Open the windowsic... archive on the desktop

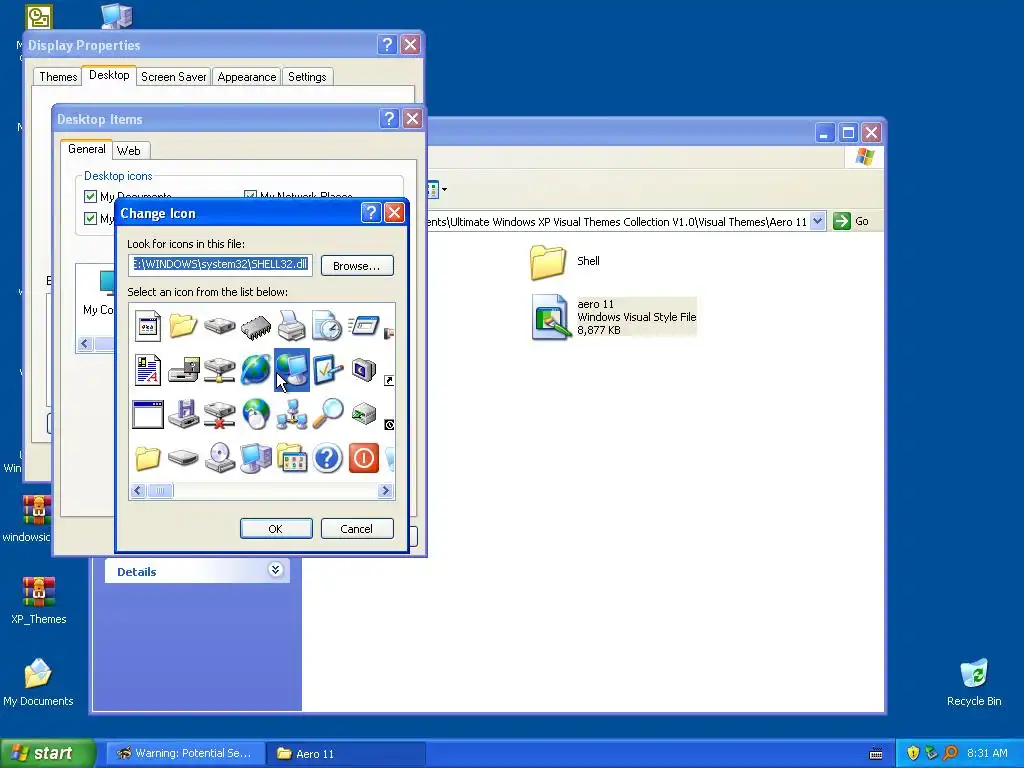(x=27, y=519)
